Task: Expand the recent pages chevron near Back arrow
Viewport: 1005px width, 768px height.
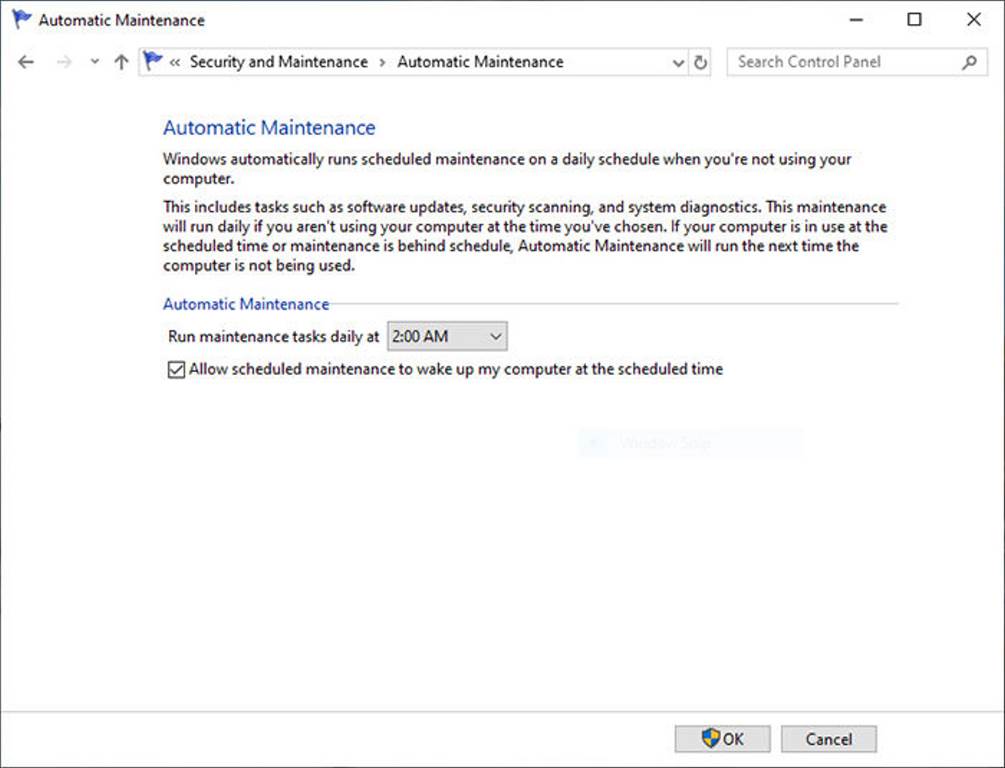Action: pos(93,61)
